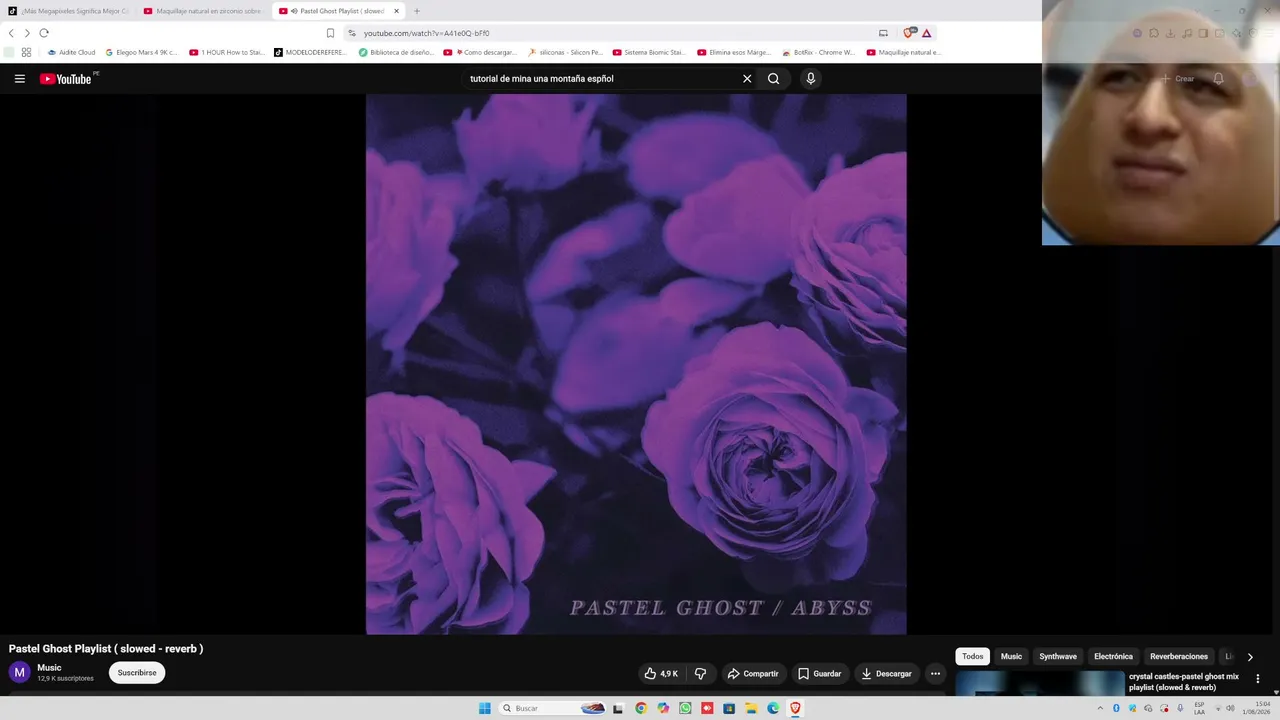Open the Biblioteca de diseño bookmark
Image resolution: width=1280 pixels, height=720 pixels.
pos(396,52)
